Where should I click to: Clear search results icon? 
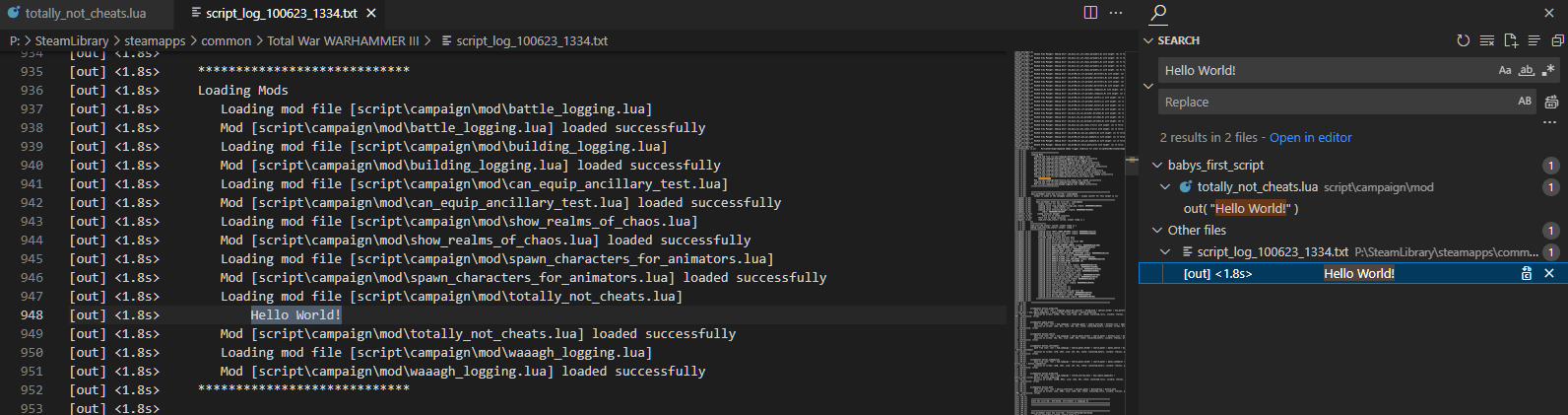point(1487,40)
